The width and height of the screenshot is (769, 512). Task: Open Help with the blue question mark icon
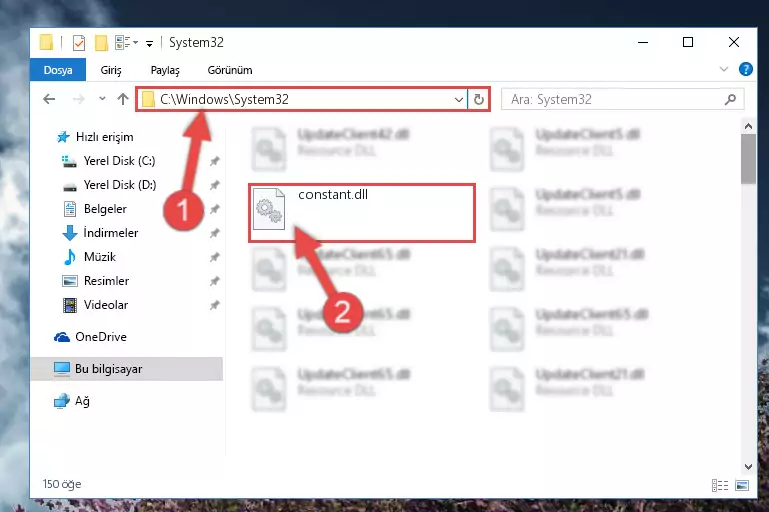coord(745,69)
